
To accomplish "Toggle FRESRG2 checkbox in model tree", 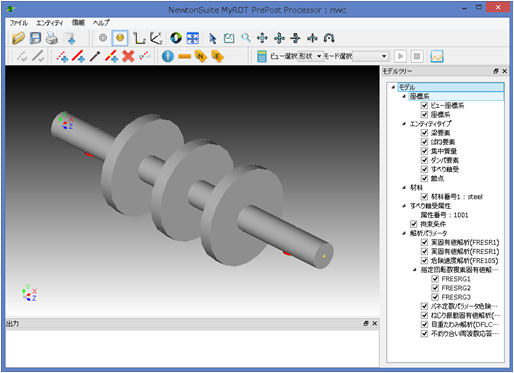I will coord(435,288).
